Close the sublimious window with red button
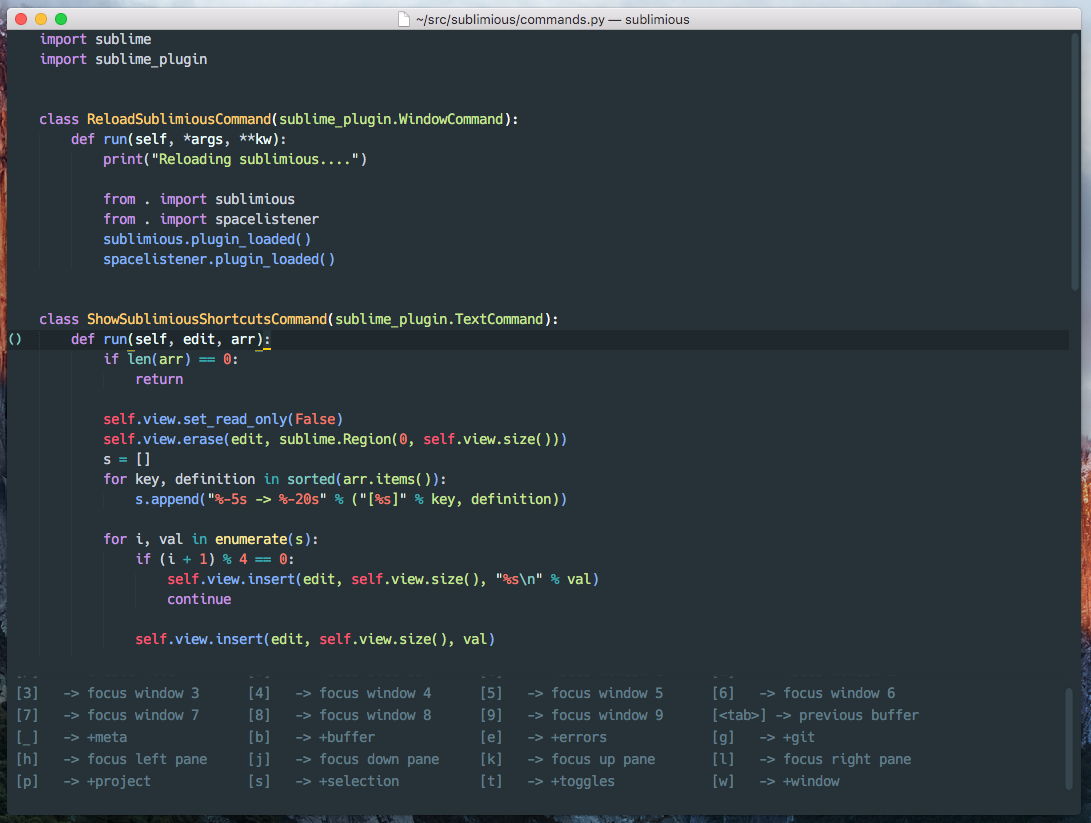This screenshot has width=1091, height=823. coord(21,19)
